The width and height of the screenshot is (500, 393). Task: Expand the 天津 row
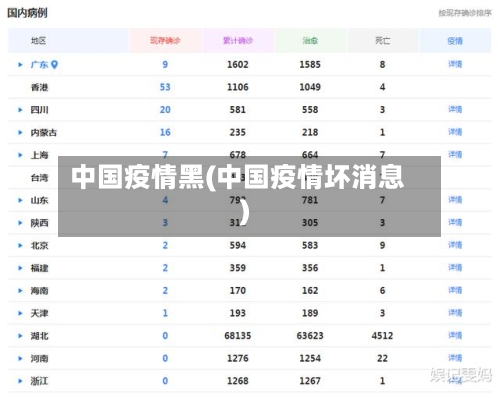coord(20,313)
